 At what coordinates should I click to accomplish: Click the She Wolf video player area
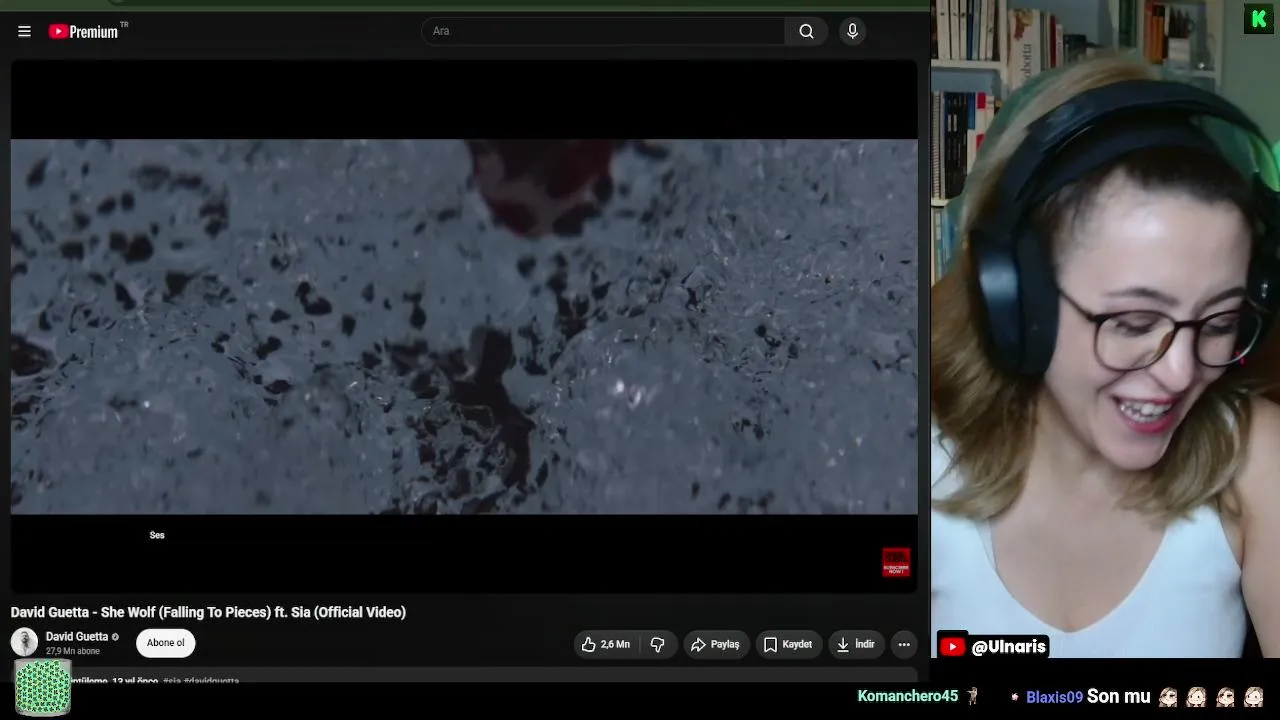tap(464, 326)
